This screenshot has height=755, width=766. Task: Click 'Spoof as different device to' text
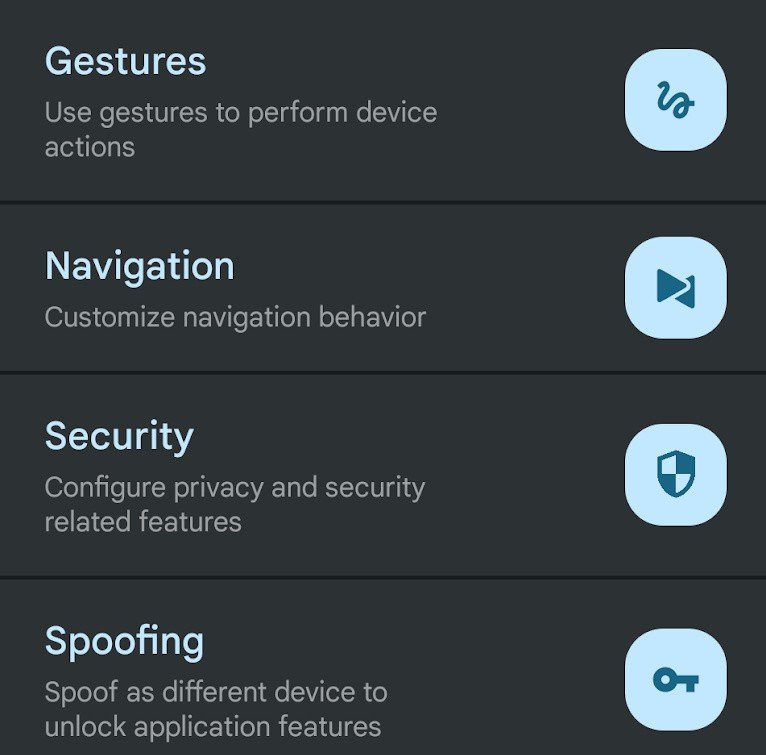click(x=215, y=692)
